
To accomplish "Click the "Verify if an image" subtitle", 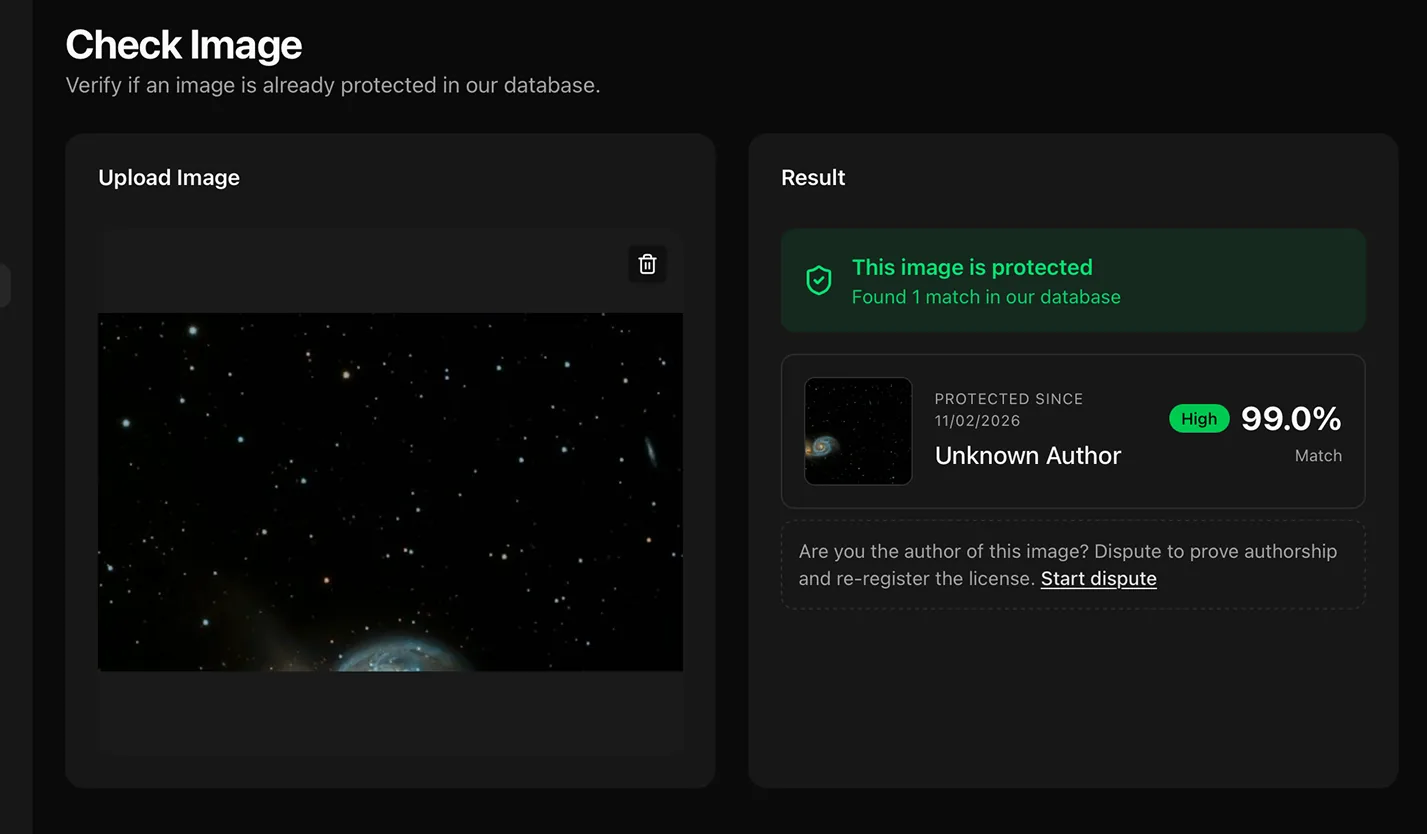I will click(x=333, y=86).
